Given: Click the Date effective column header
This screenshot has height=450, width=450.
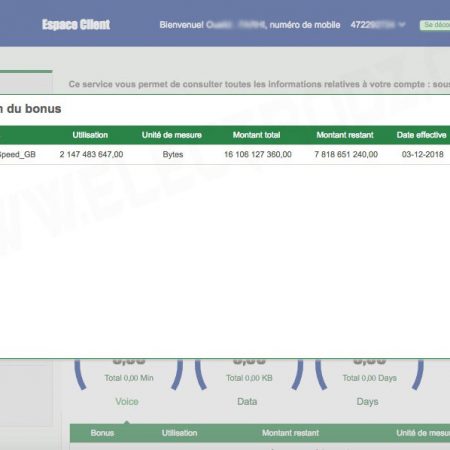Looking at the screenshot, I should (421, 135).
